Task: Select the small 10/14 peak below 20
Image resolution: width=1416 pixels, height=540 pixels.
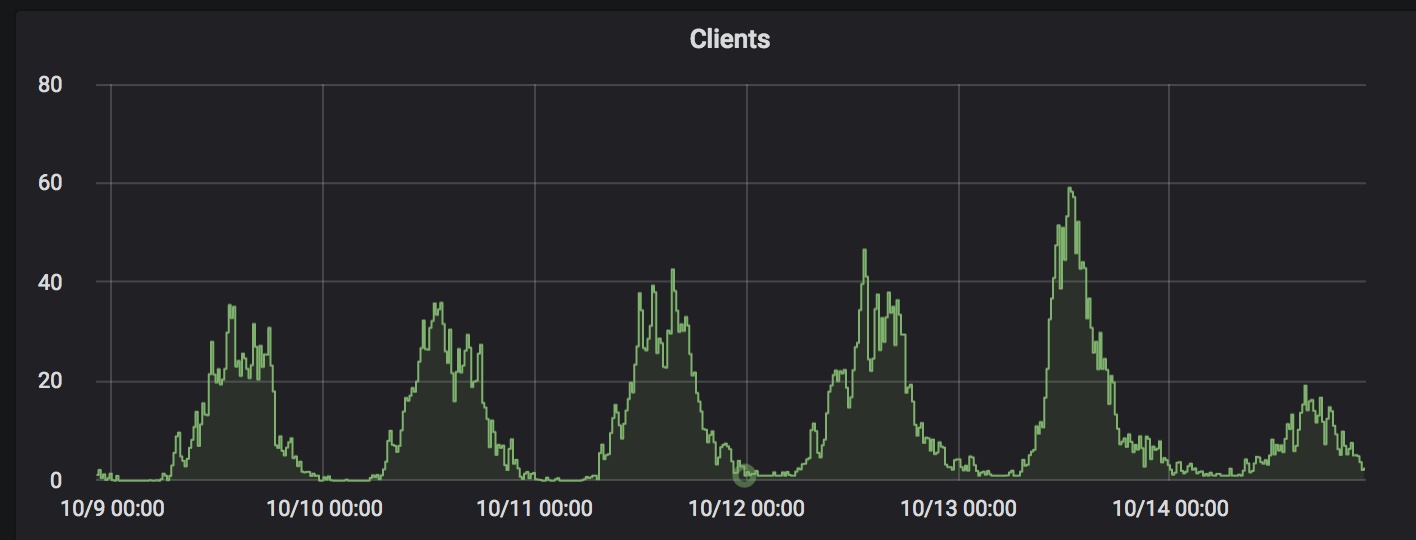Action: [x=1305, y=387]
